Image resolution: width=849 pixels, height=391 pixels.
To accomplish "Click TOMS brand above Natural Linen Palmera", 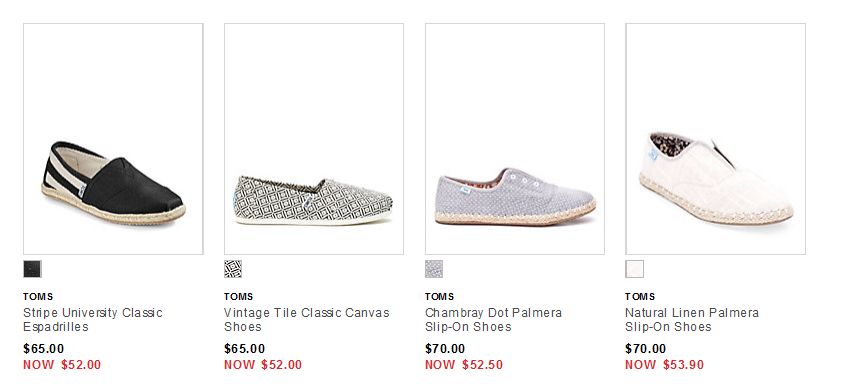I will point(640,297).
